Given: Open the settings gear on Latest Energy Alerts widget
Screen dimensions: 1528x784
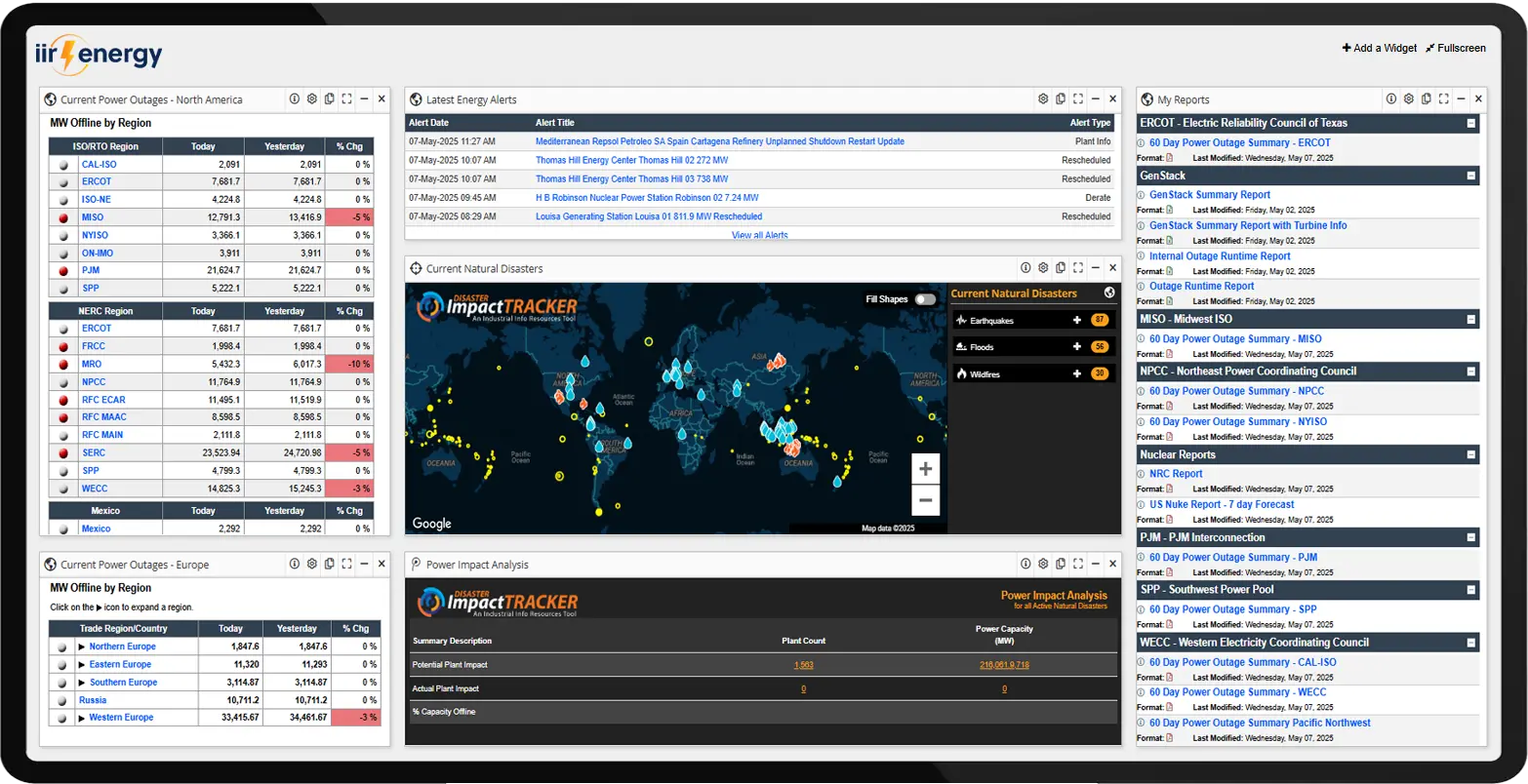Looking at the screenshot, I should pyautogui.click(x=1043, y=98).
